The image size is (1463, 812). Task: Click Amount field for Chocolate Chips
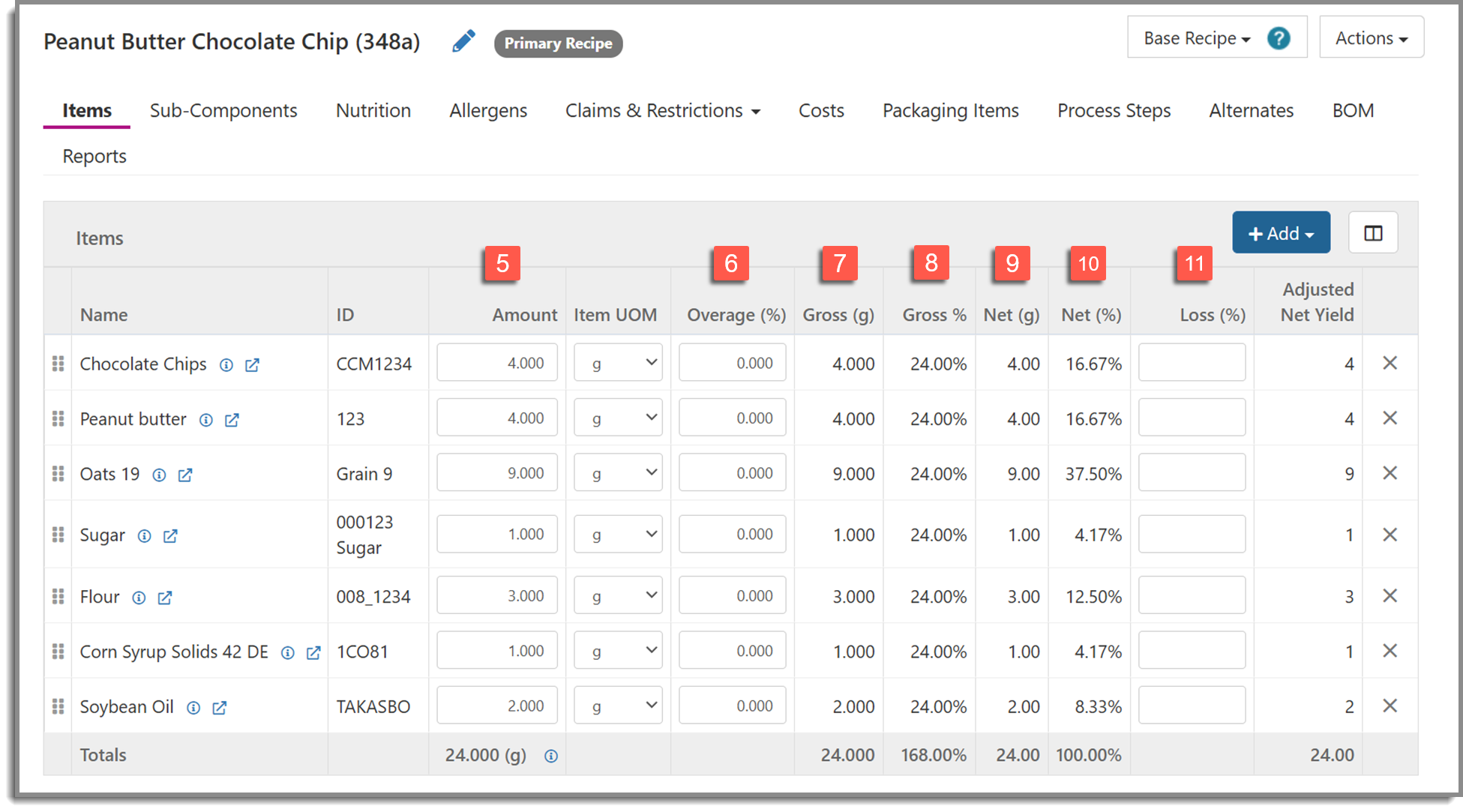coord(497,363)
